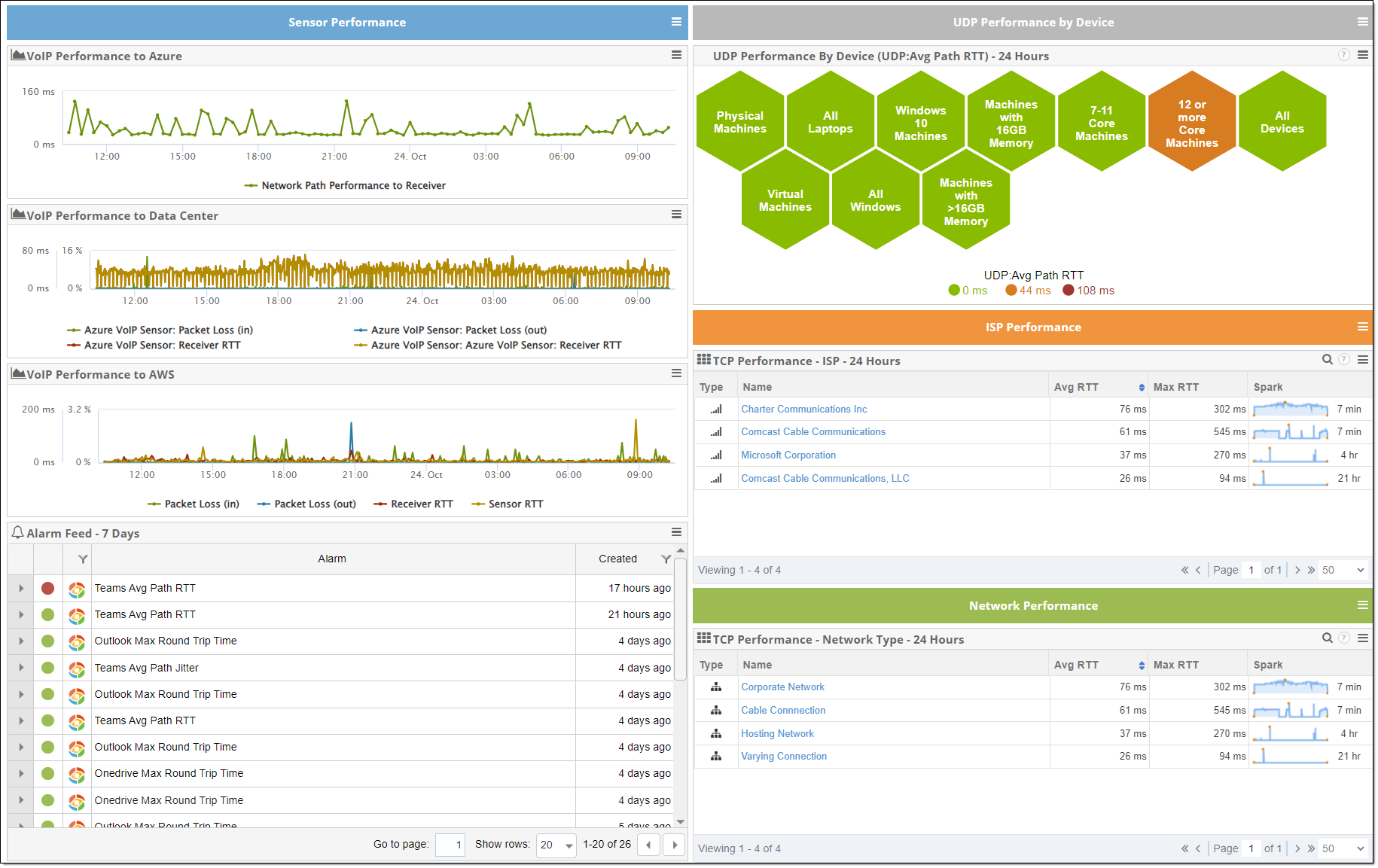
Task: Open the ISP Performance header menu
Action: point(1362,327)
